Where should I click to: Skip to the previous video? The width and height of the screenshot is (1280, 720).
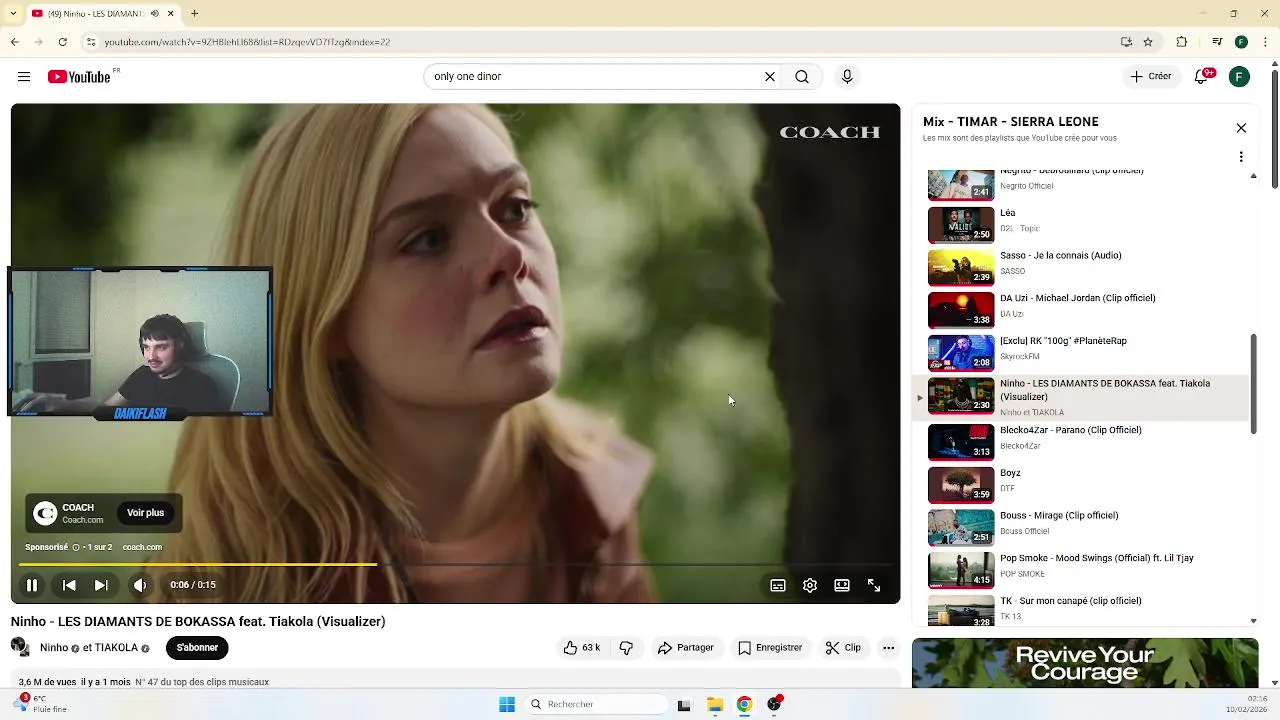point(69,585)
